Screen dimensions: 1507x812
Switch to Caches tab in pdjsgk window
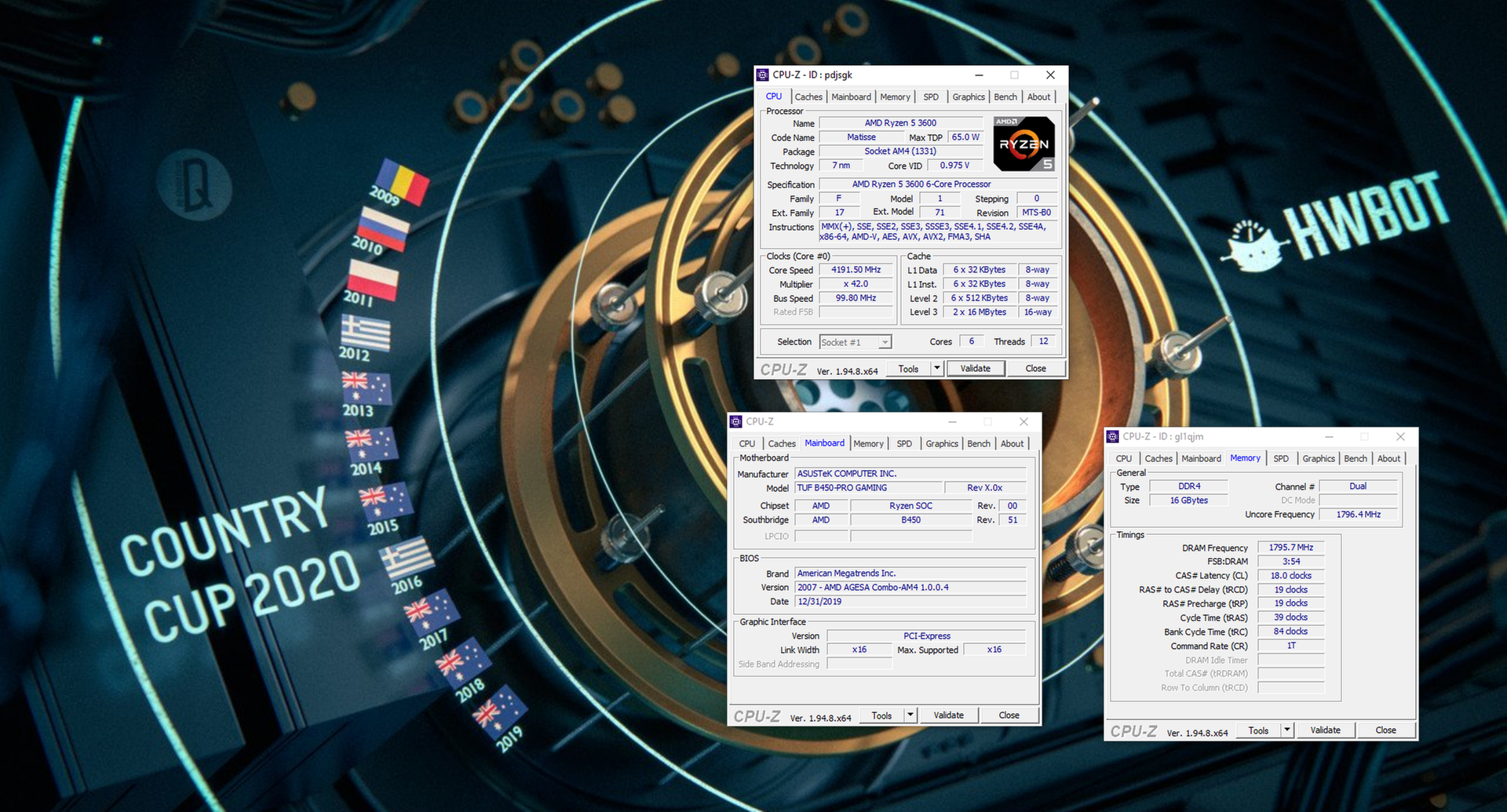pos(808,97)
